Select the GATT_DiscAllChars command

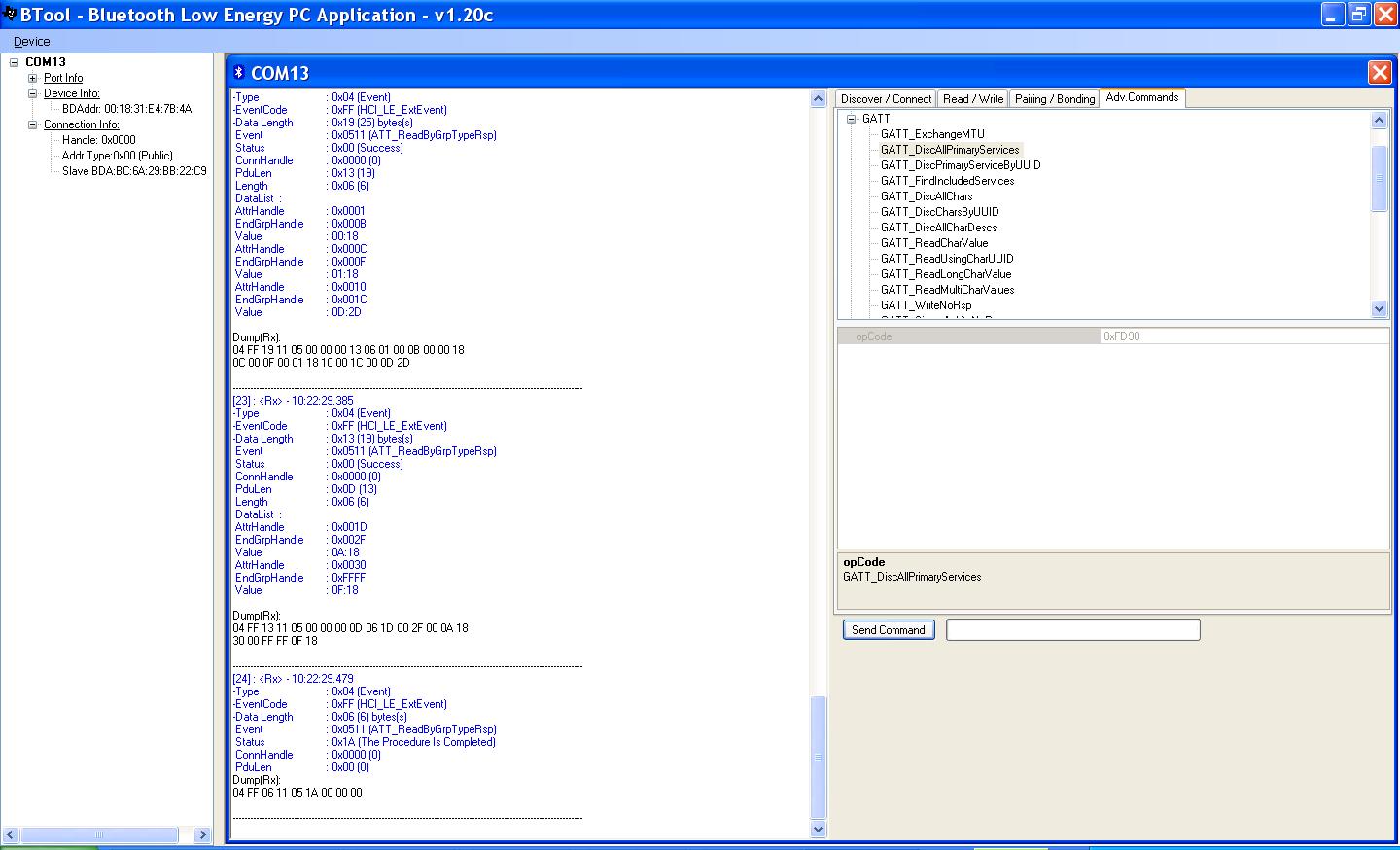coord(927,196)
